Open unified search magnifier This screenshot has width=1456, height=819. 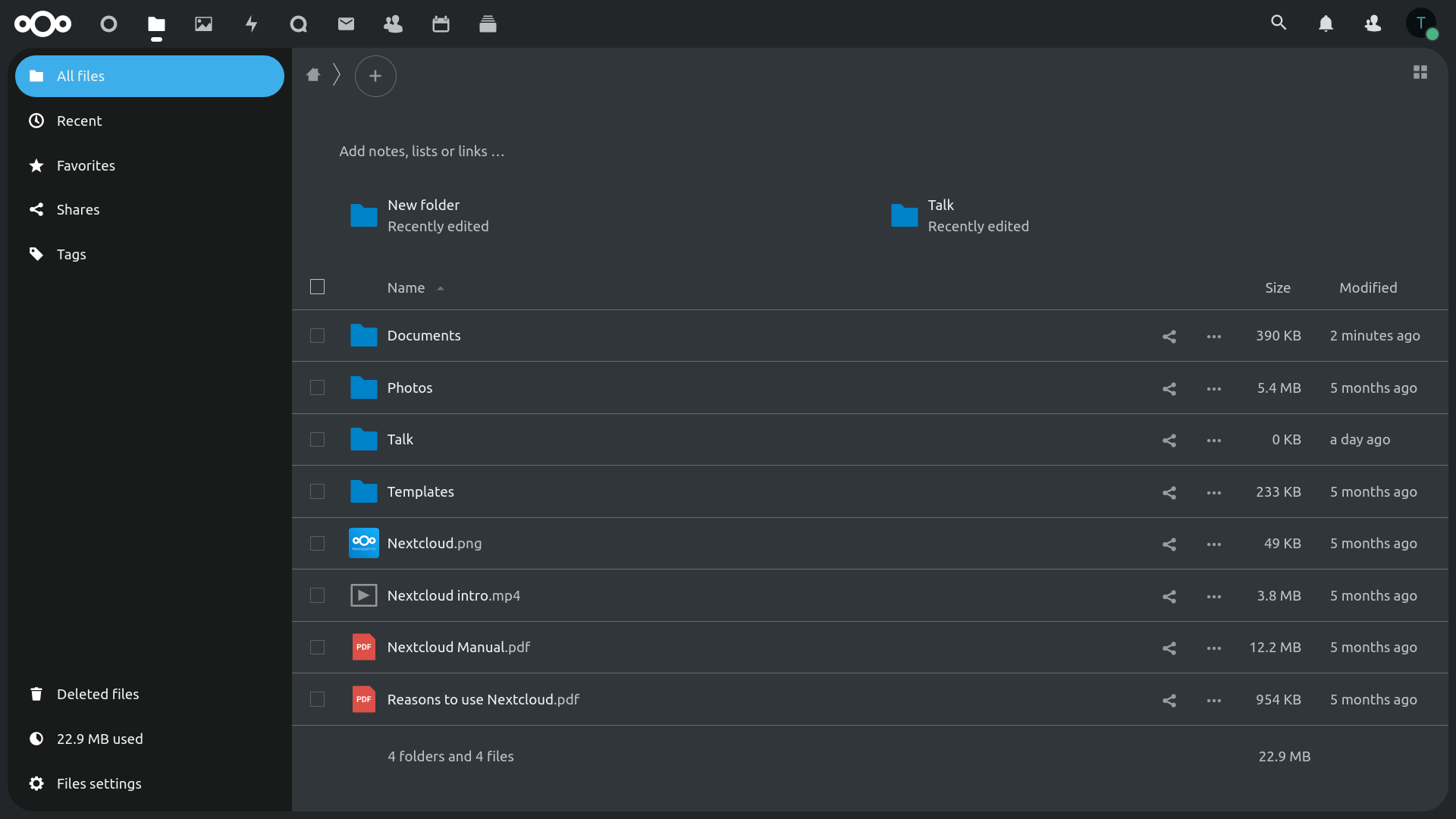click(x=1279, y=23)
